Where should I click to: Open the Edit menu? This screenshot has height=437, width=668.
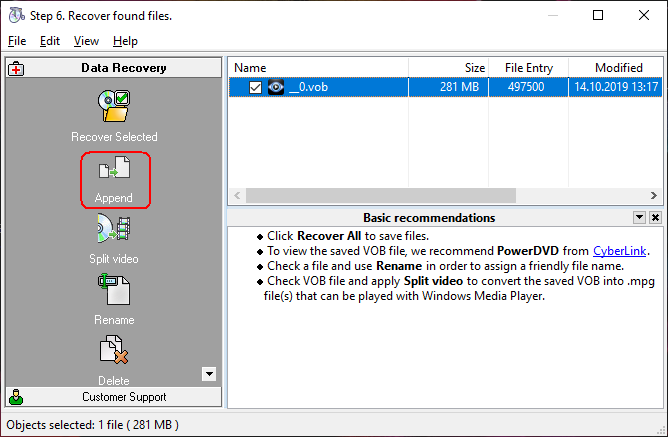[50, 41]
